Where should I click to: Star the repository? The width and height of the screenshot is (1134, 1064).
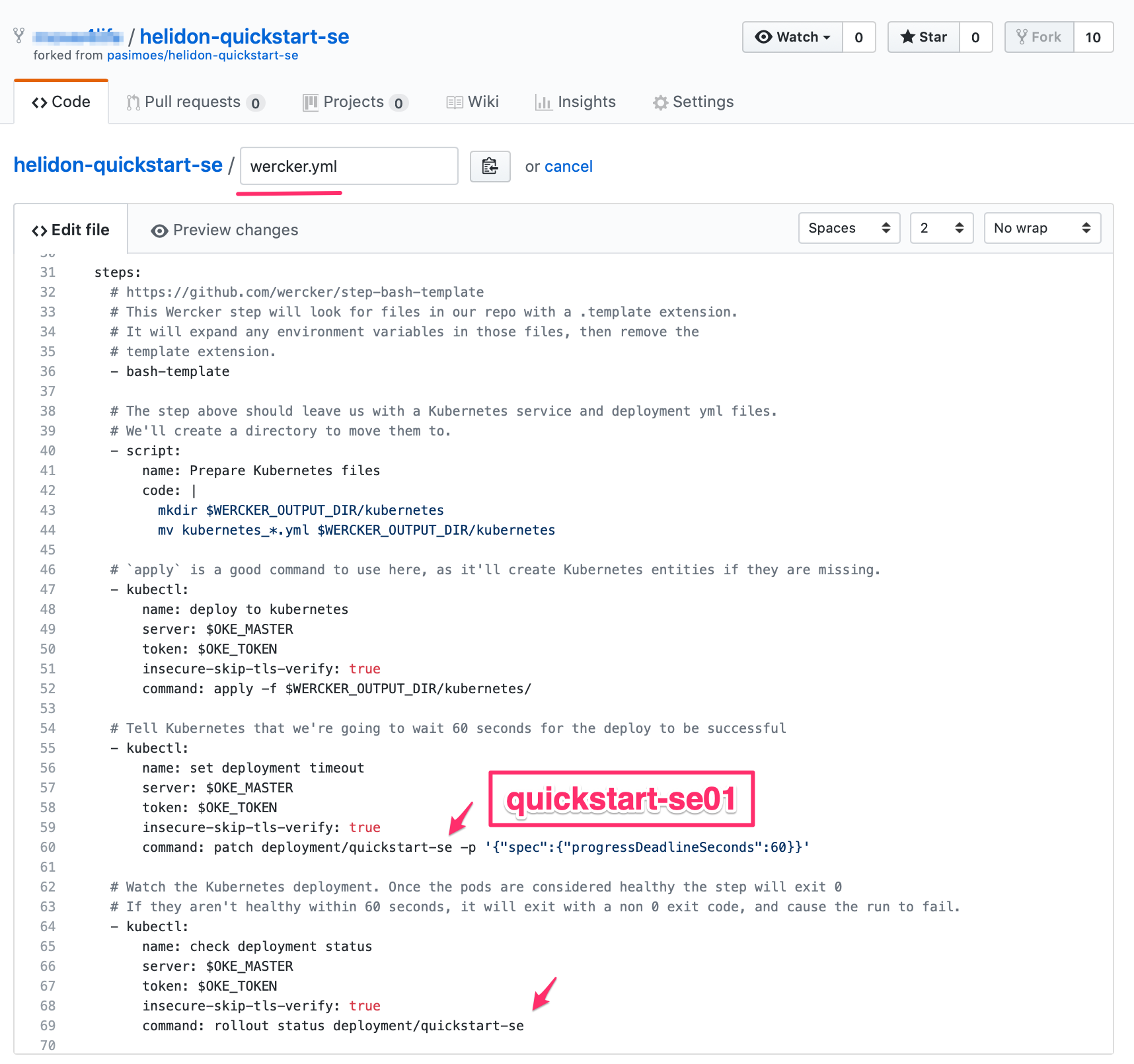(924, 37)
